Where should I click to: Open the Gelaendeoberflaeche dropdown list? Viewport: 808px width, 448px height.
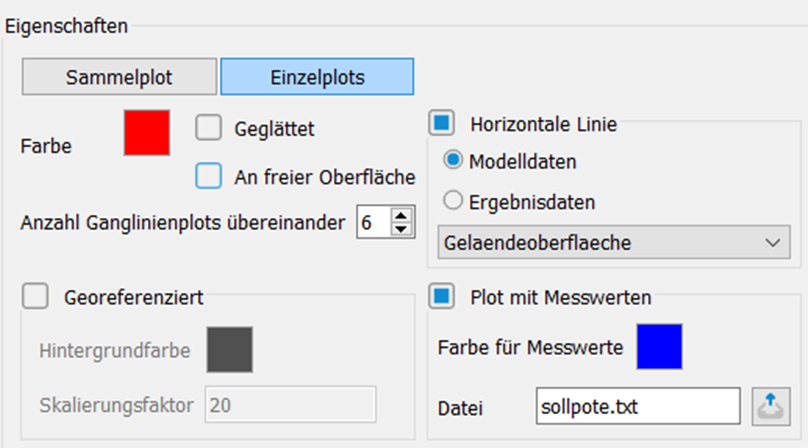point(614,242)
